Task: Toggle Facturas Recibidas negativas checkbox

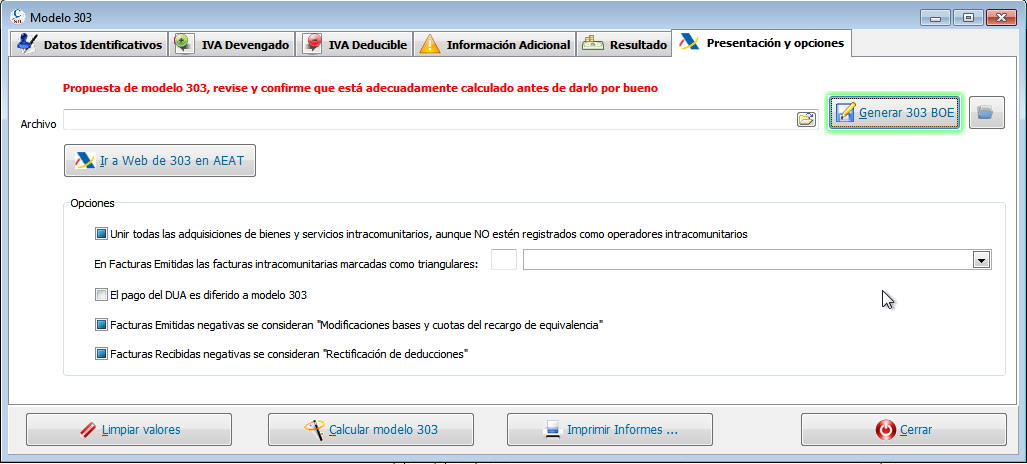Action: click(101, 354)
